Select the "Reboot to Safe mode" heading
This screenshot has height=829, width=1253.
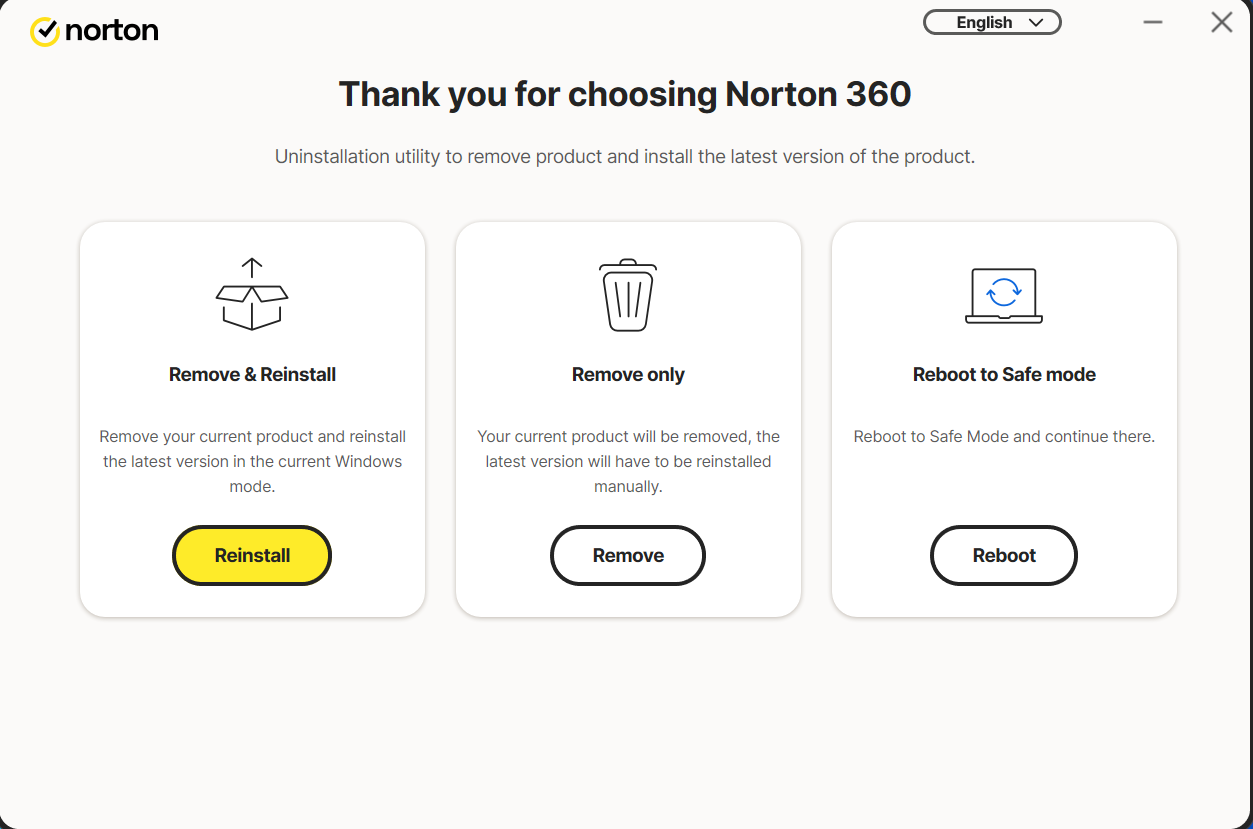1004,375
